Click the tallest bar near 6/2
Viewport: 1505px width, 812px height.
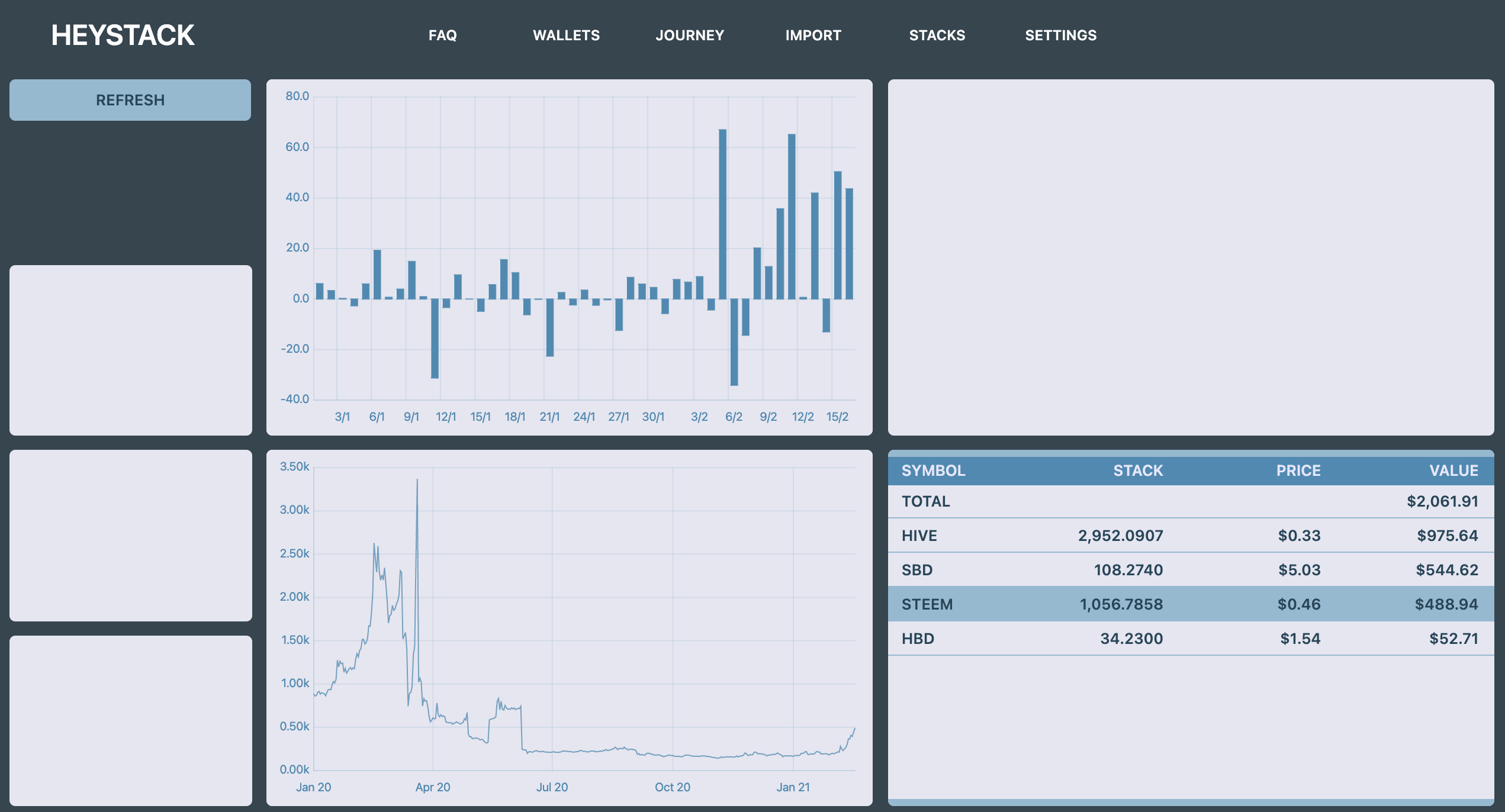722,213
